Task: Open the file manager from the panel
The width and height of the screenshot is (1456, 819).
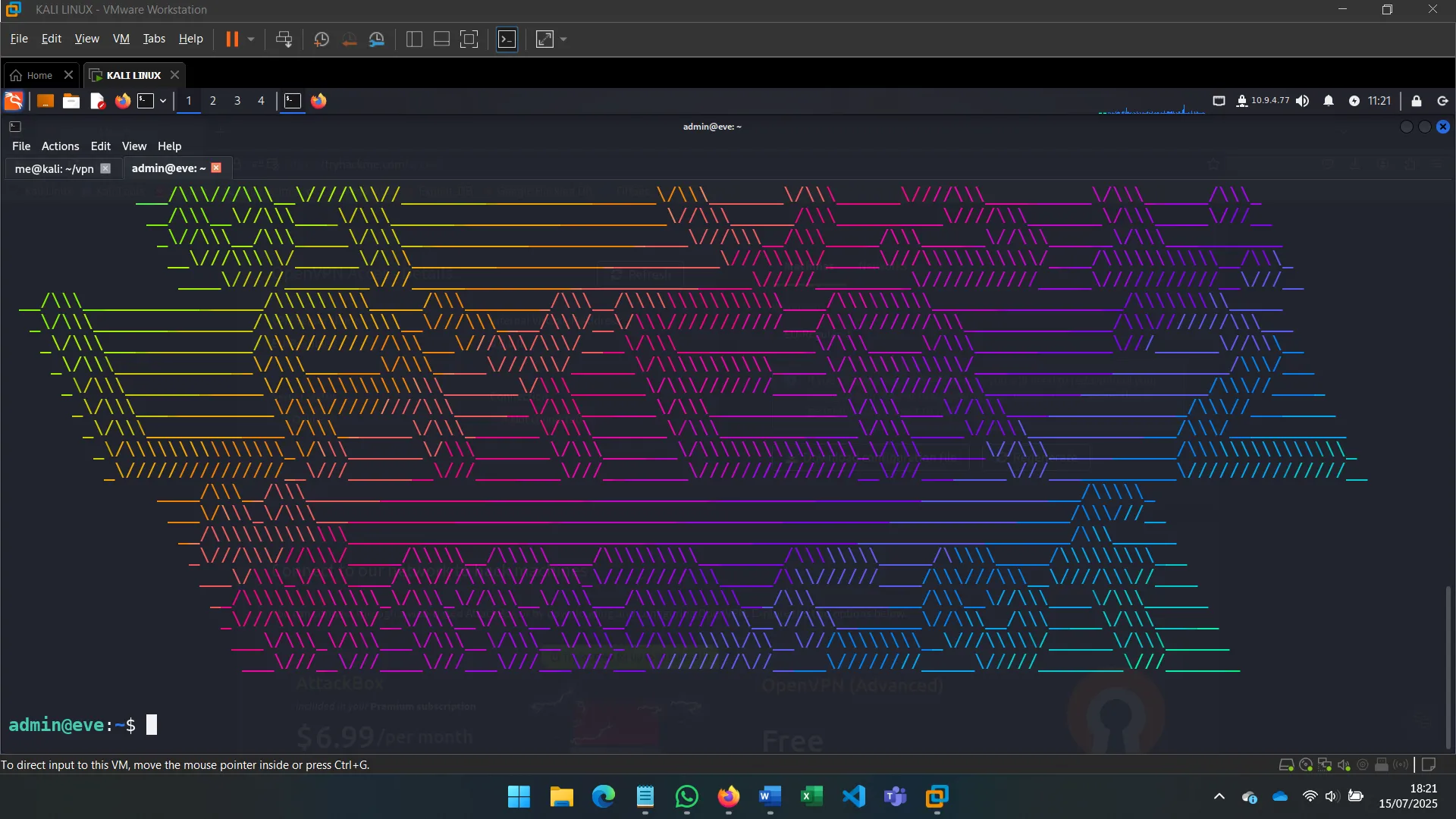Action: pyautogui.click(x=71, y=101)
